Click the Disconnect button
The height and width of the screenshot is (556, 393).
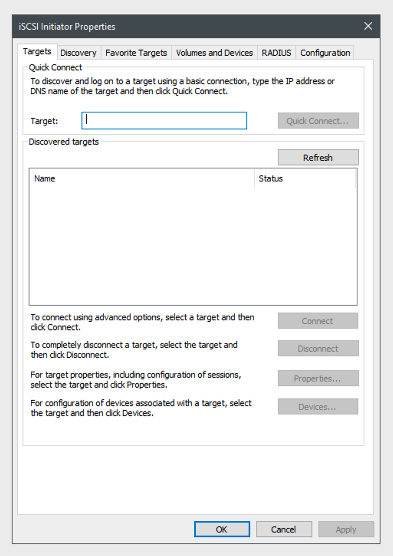coord(318,349)
